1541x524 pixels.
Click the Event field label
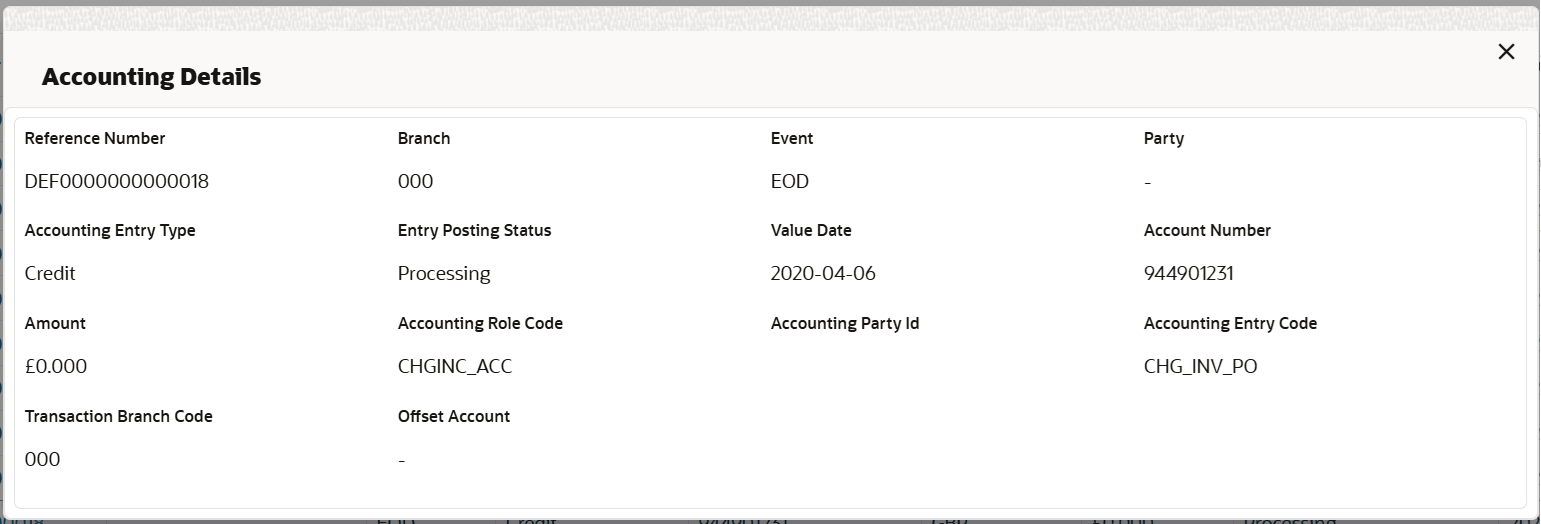pos(792,138)
